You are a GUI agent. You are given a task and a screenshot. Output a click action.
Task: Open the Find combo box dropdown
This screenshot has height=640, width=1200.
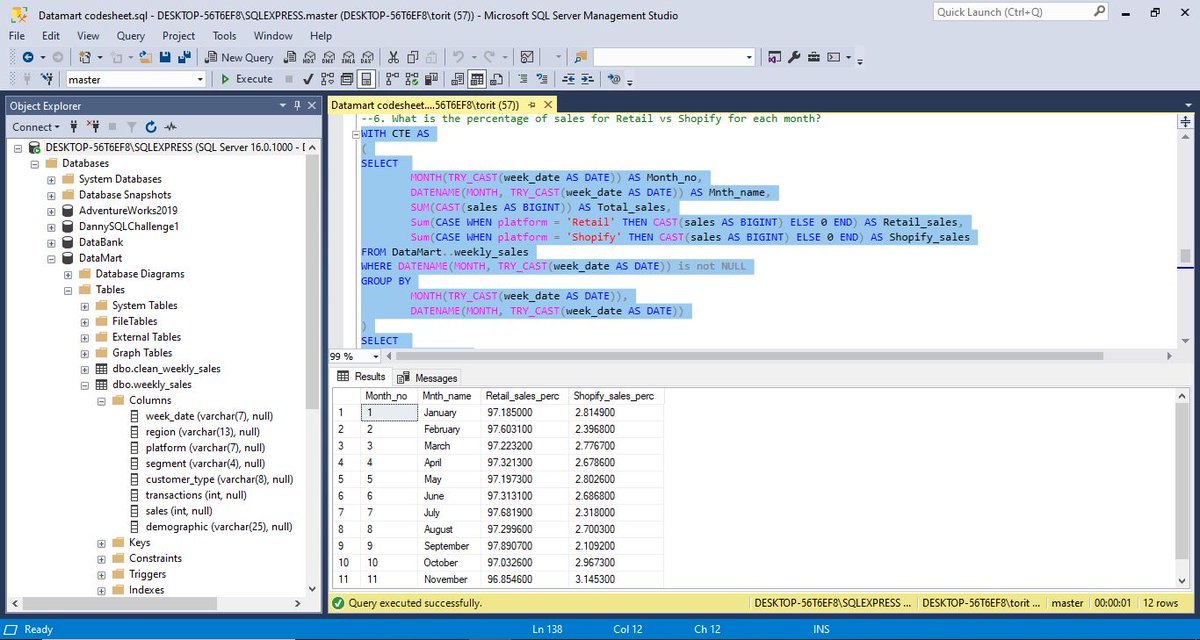tap(749, 58)
